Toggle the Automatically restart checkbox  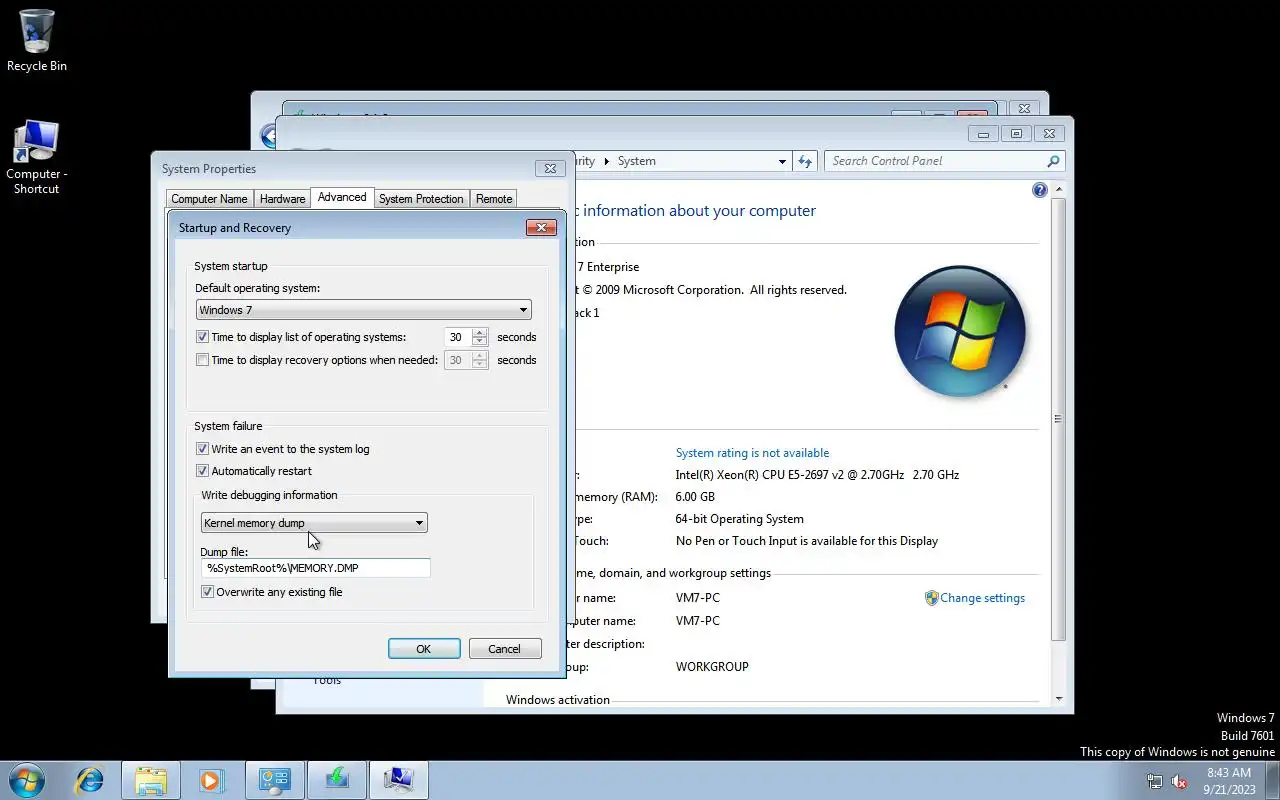point(202,471)
